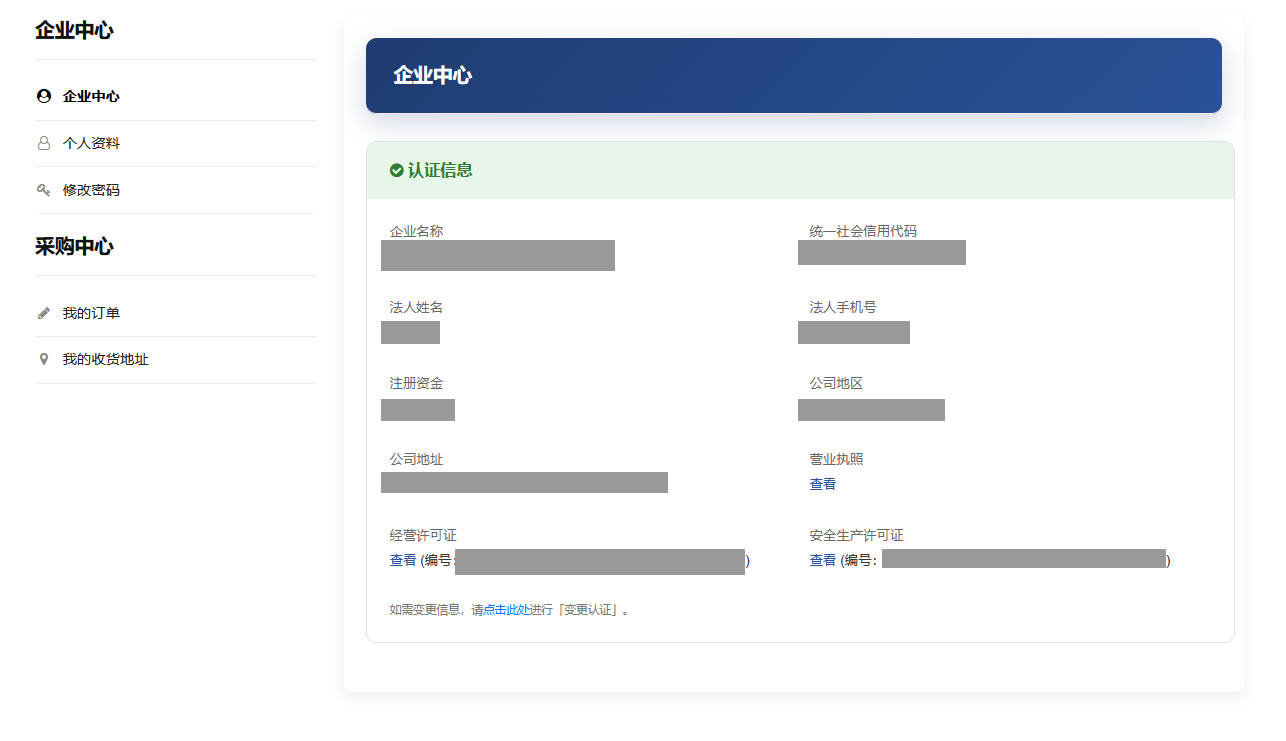Click 查看 under 经营许可证
This screenshot has width=1286, height=741.
[x=402, y=560]
